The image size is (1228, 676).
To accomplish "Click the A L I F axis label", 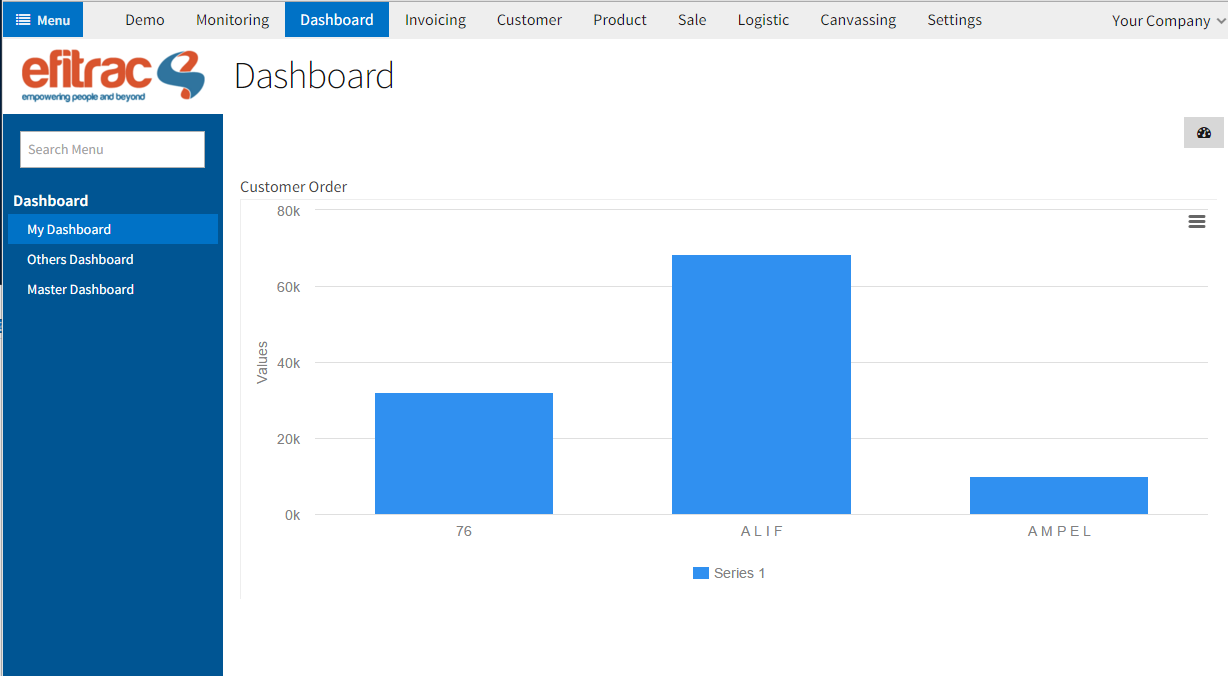I will 762,531.
